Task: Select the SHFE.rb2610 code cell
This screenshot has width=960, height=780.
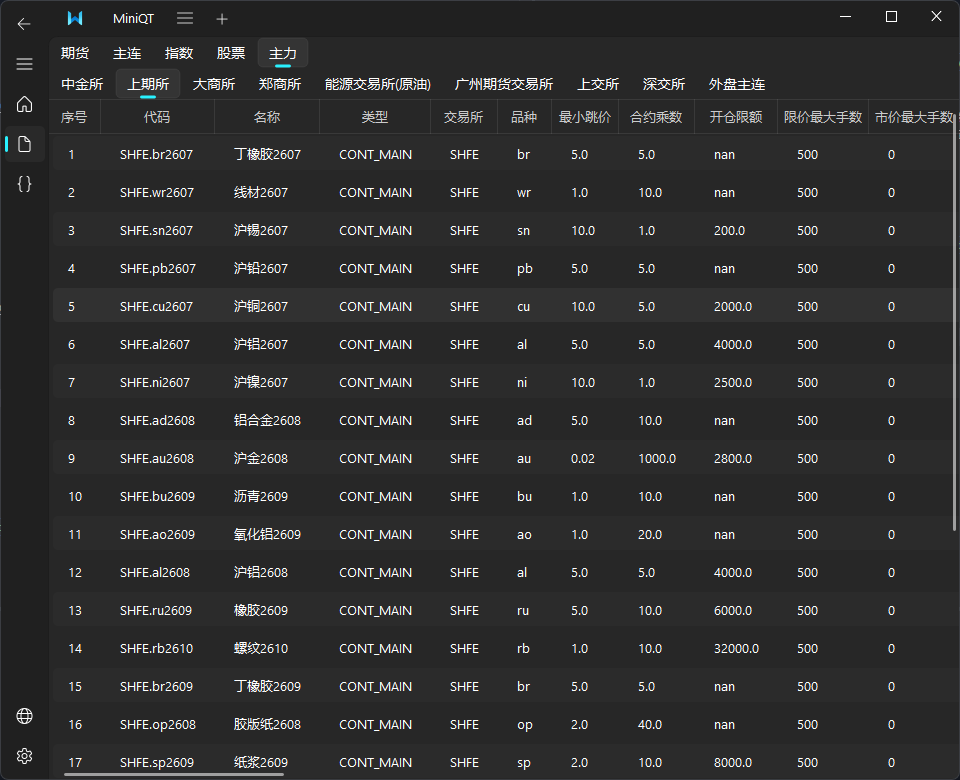Action: pos(156,648)
